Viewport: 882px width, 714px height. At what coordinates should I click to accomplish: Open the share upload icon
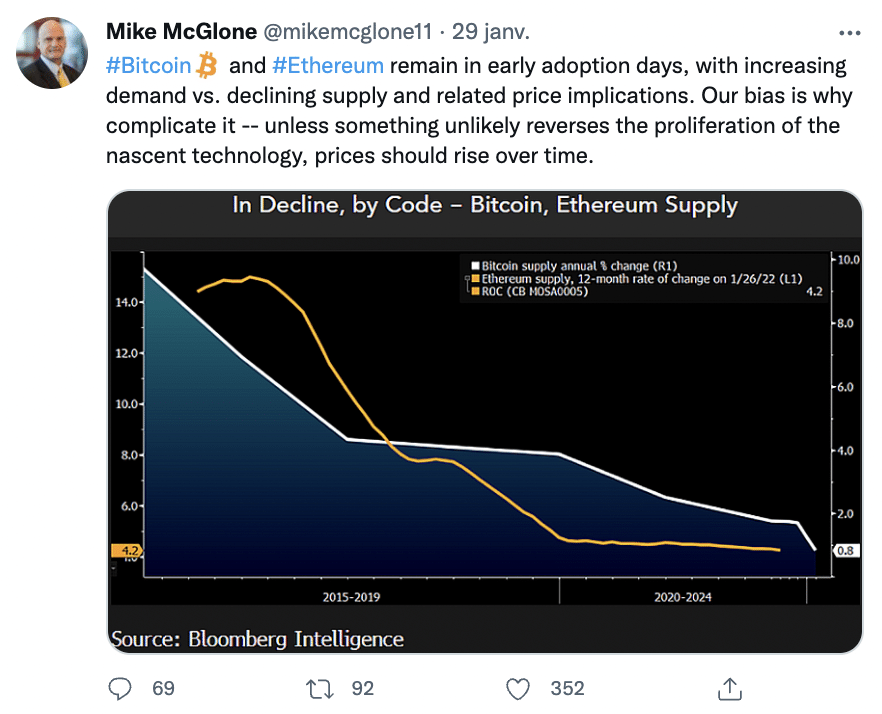(730, 689)
